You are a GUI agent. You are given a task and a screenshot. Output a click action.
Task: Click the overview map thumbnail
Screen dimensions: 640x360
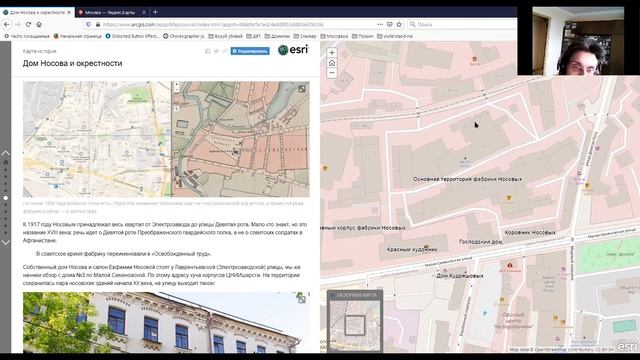(355, 325)
